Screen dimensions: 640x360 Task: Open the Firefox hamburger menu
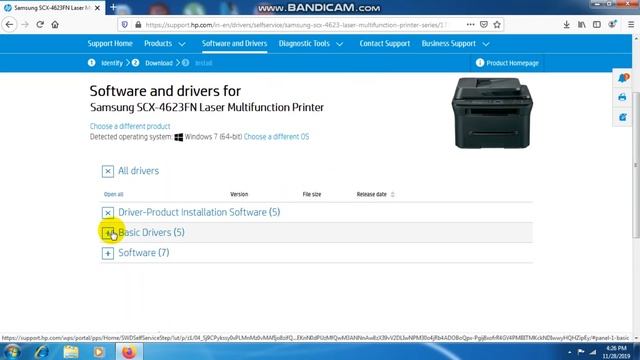pyautogui.click(x=631, y=25)
